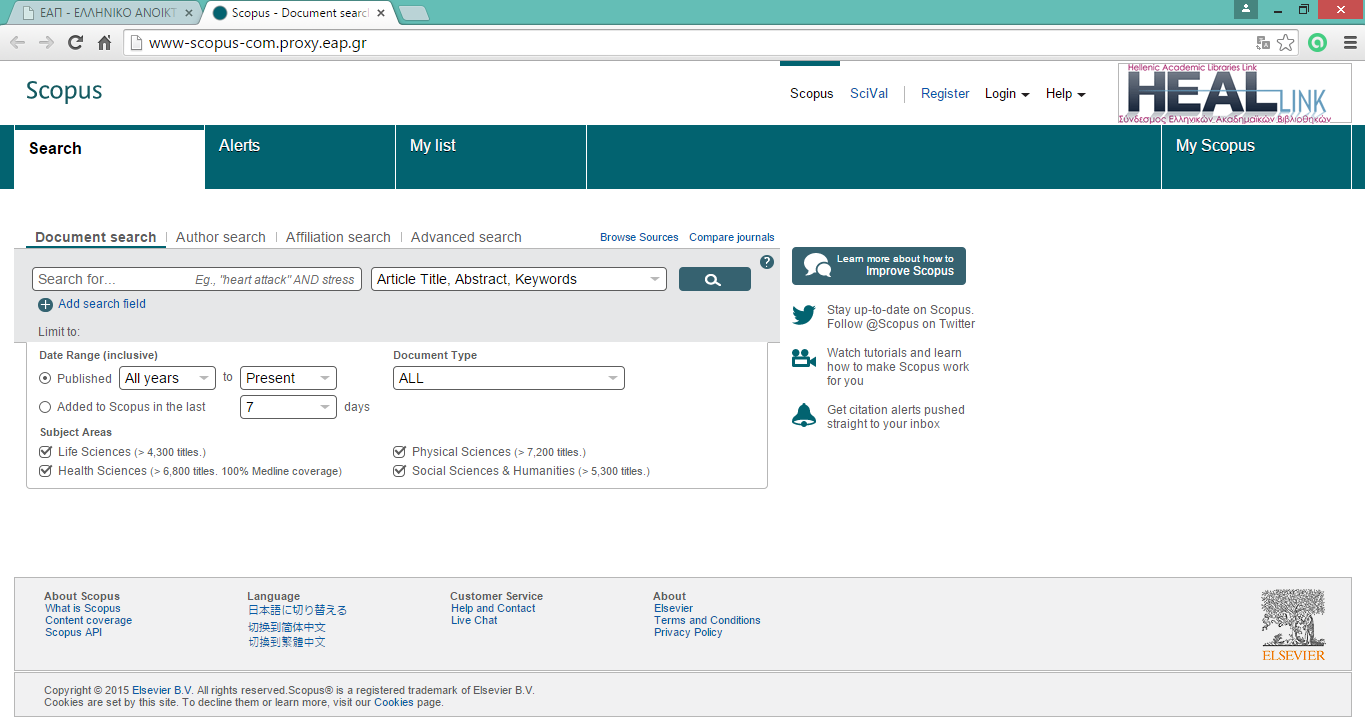Expand the Login dropdown menu
This screenshot has width=1365, height=724.
point(1007,94)
